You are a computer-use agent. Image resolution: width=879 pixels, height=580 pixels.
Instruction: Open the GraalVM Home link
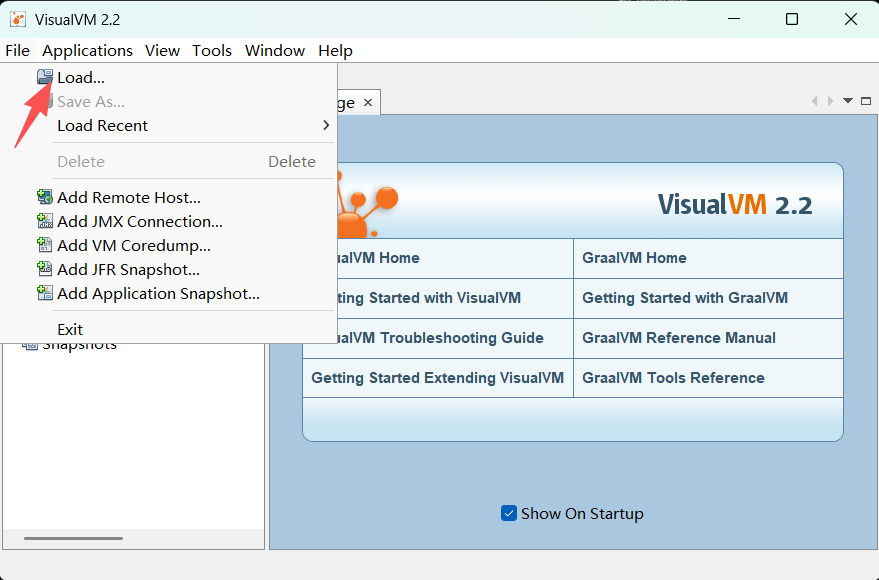click(x=634, y=258)
